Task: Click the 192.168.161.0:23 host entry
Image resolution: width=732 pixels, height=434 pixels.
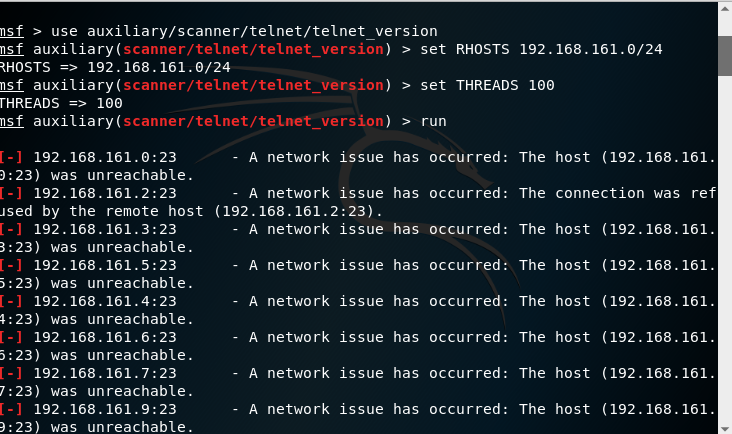Action: click(105, 157)
